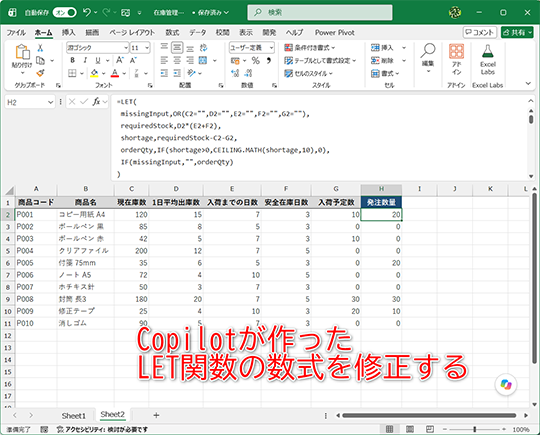Increase font size with larger A icon
This screenshot has height=435, width=540.
pyautogui.click(x=120, y=60)
